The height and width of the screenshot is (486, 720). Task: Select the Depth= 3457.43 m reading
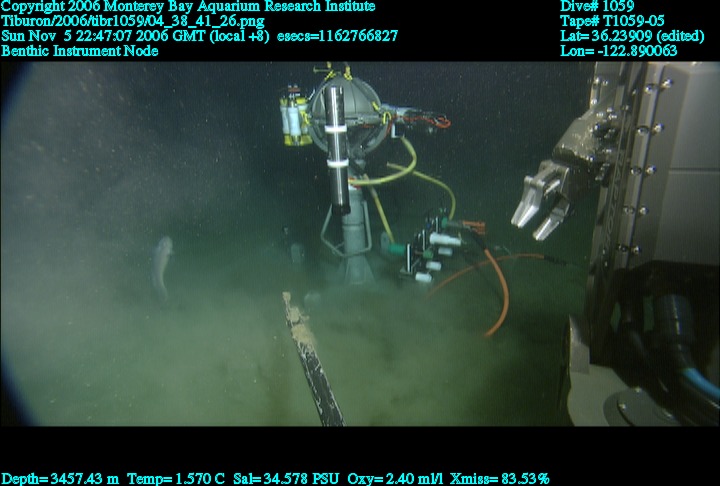pos(60,479)
